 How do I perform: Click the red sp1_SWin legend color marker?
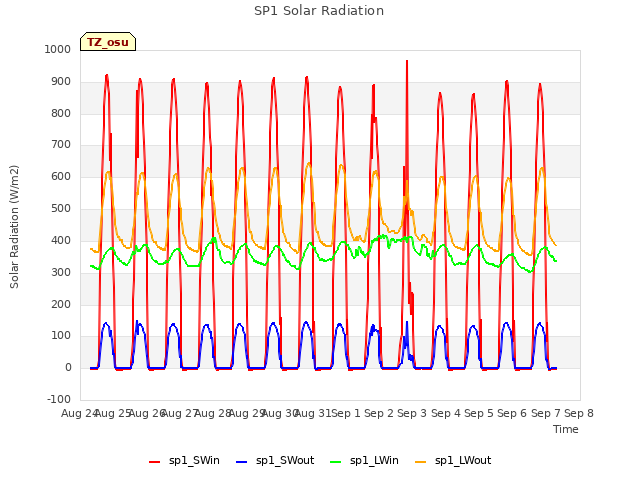pyautogui.click(x=155, y=462)
